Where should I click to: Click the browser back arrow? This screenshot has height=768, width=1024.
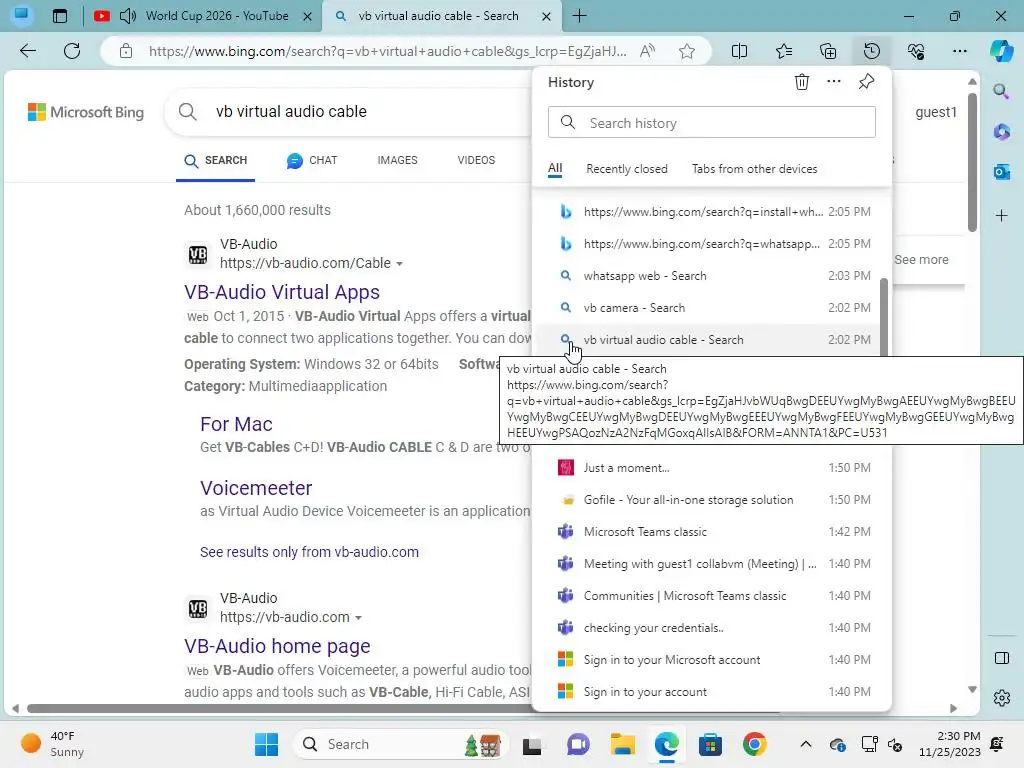[x=27, y=51]
